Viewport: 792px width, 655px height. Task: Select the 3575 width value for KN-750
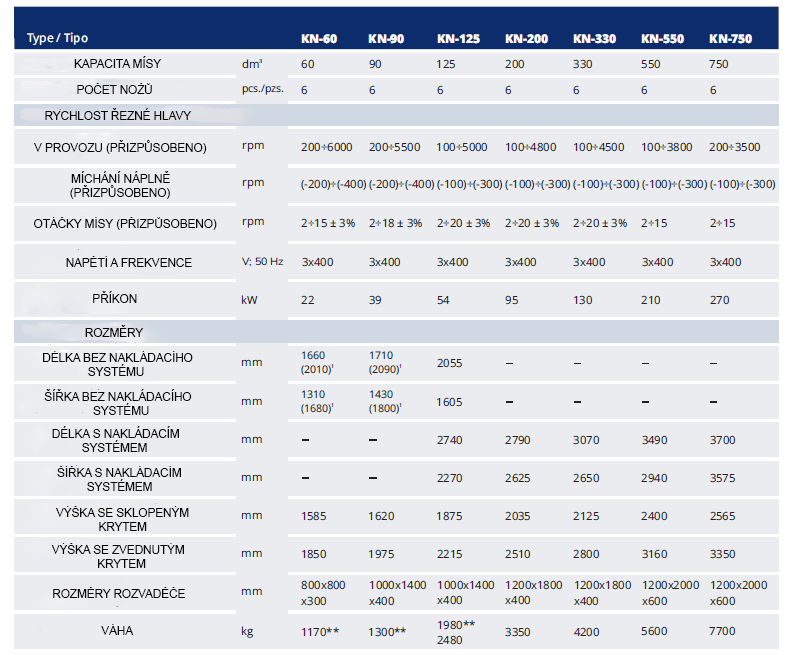point(722,477)
